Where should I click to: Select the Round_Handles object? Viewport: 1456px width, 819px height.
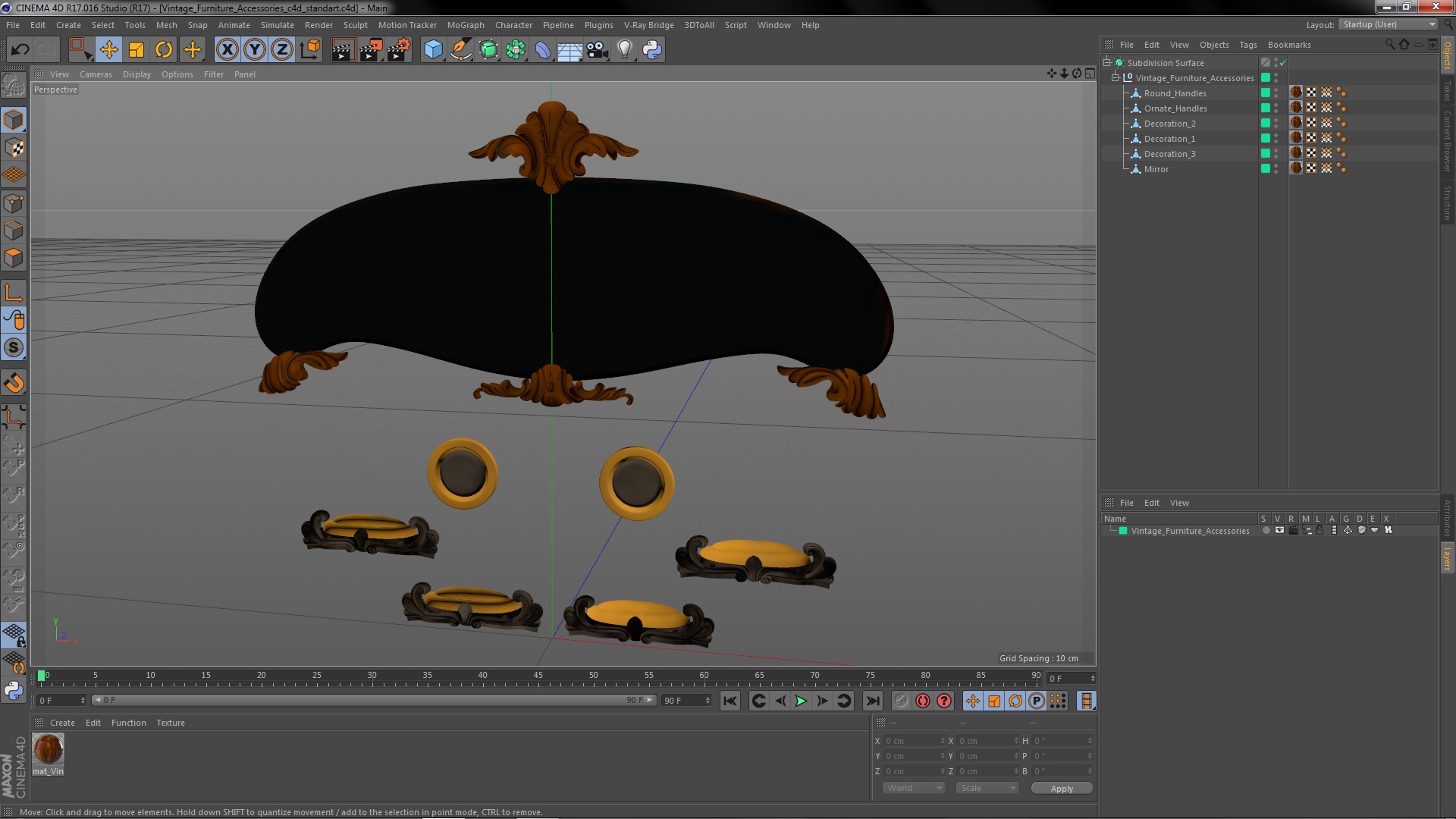(x=1175, y=93)
